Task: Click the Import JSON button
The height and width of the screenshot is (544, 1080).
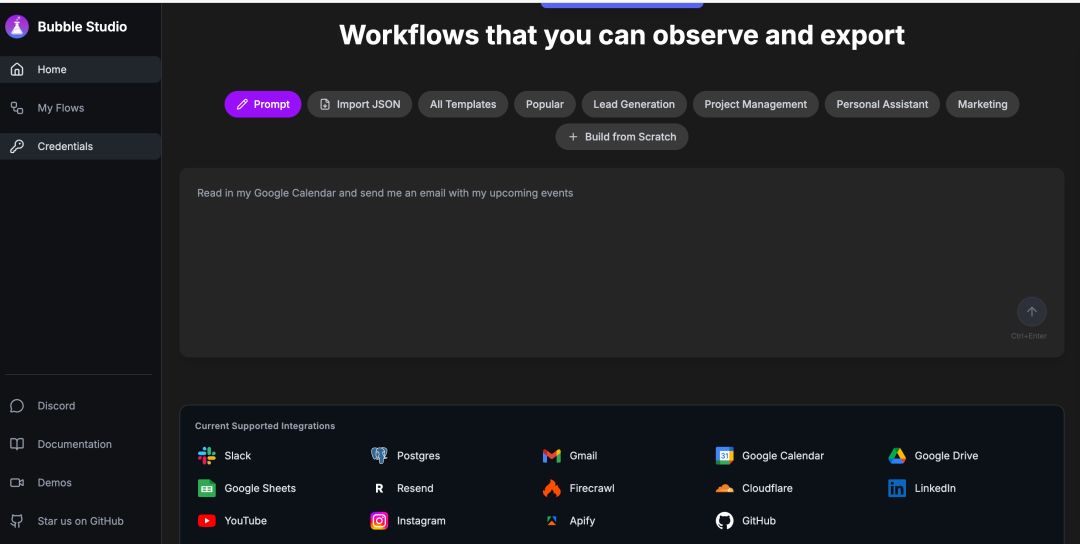Action: pyautogui.click(x=360, y=104)
